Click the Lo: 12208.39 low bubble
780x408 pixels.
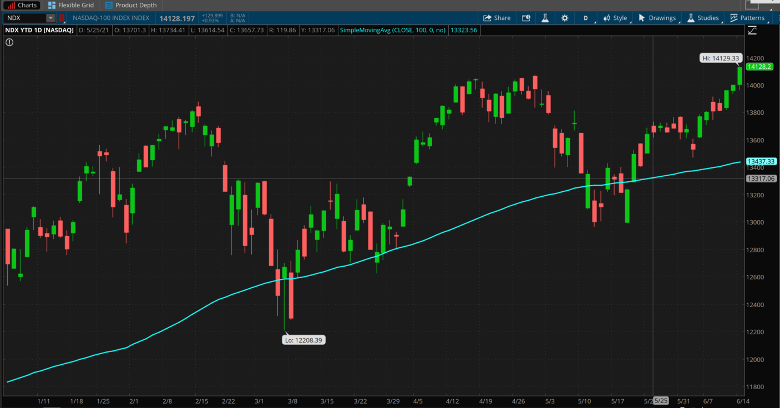[303, 340]
